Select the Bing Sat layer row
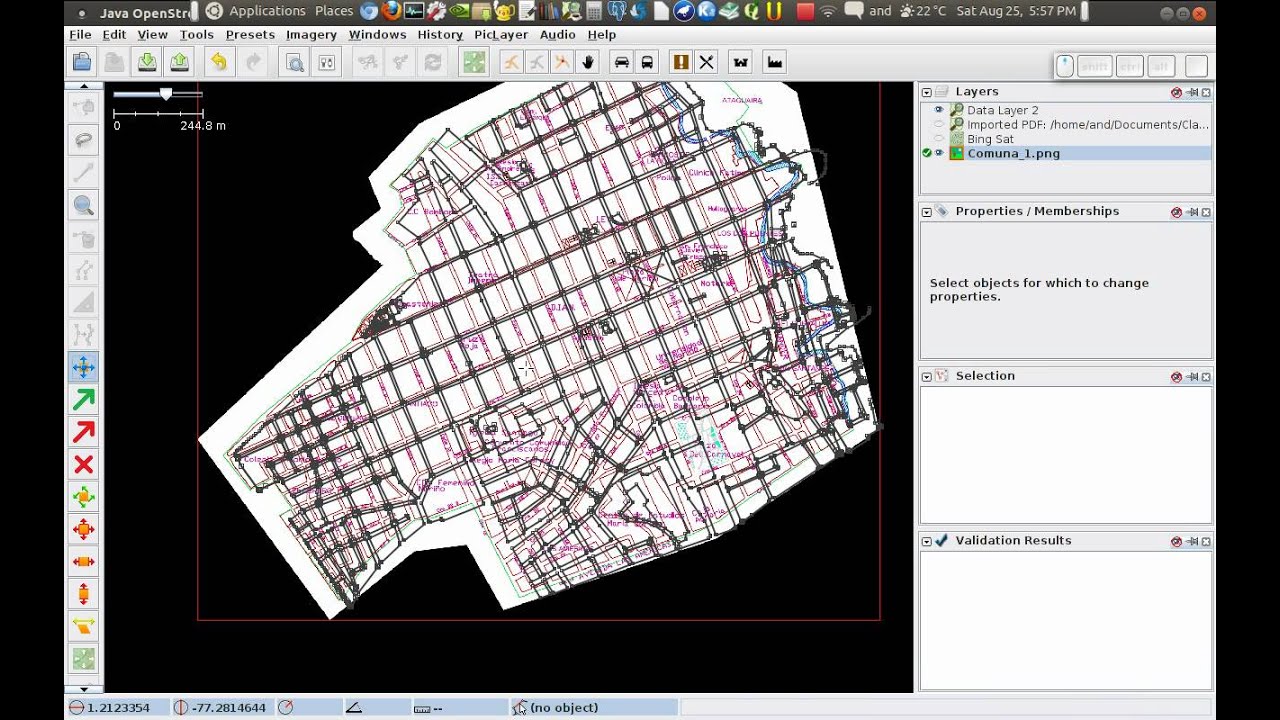The width and height of the screenshot is (1280, 720). tap(1065, 139)
